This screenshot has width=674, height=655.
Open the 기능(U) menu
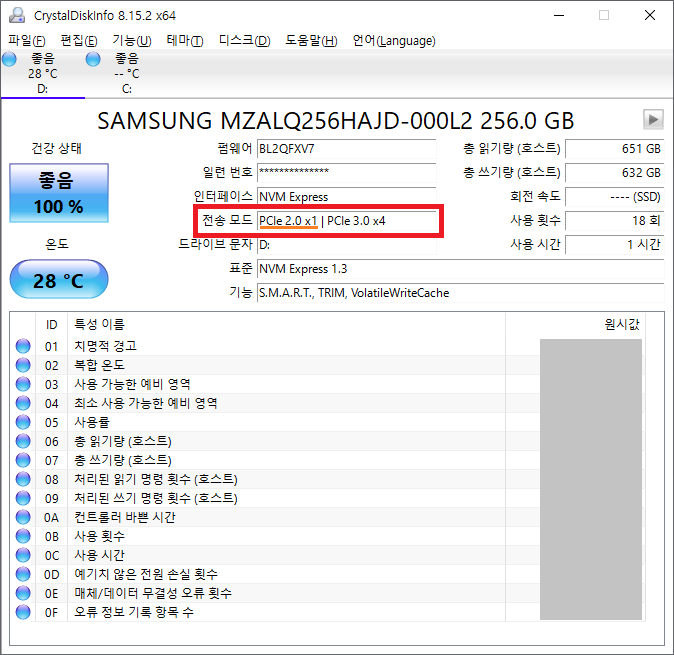point(132,40)
